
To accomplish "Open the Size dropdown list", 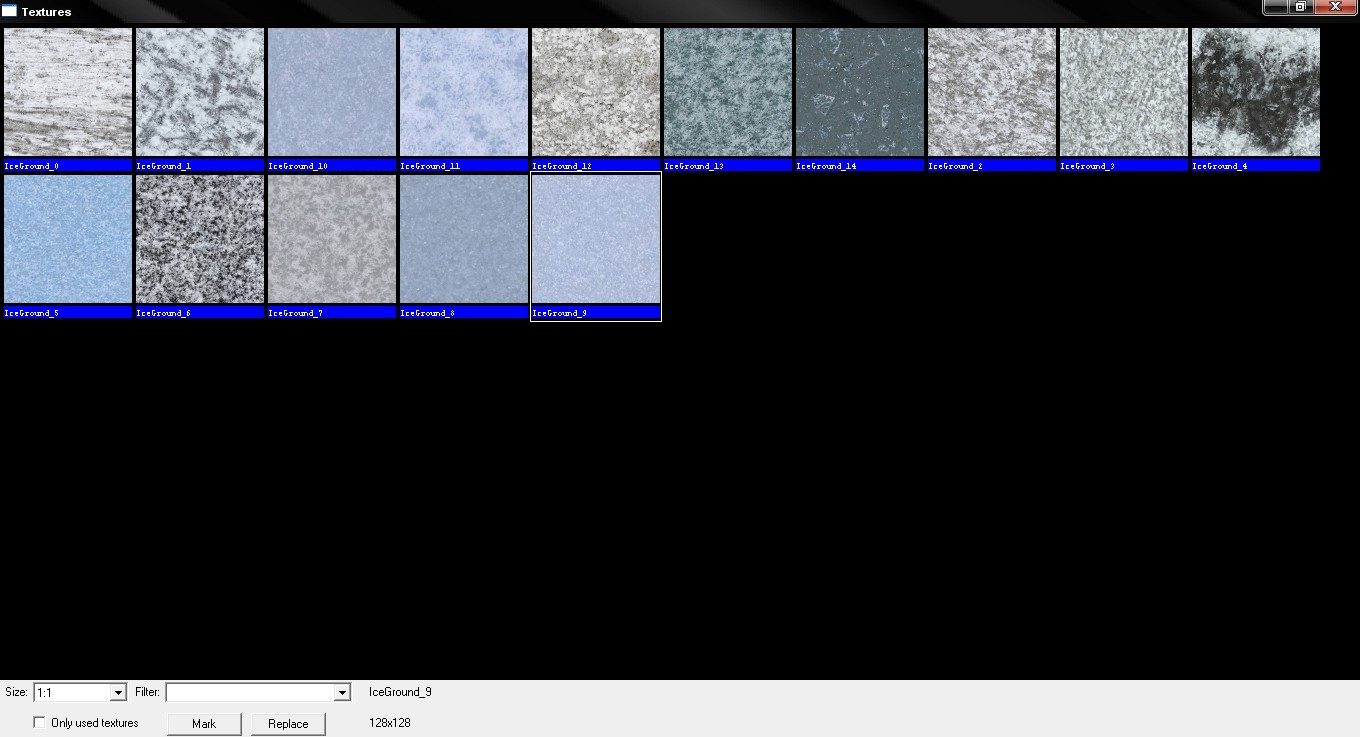I will tap(118, 692).
